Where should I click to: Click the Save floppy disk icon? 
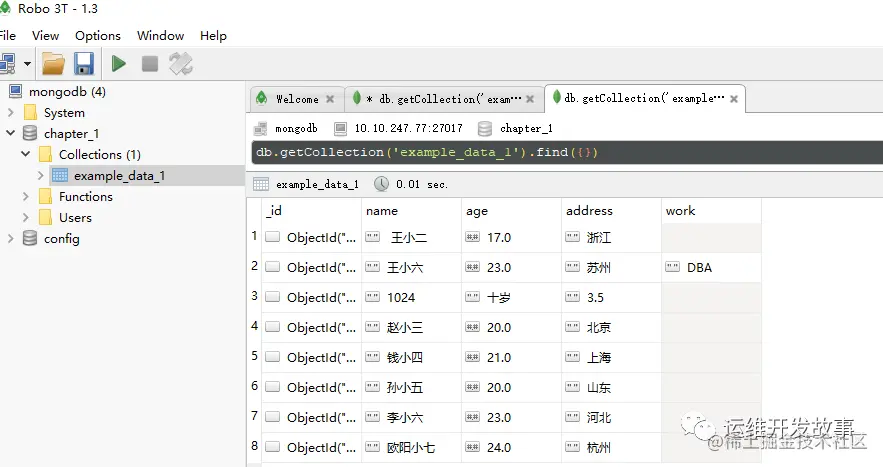coord(84,64)
